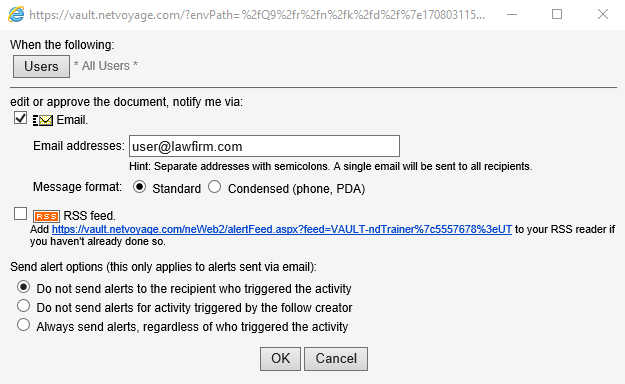The height and width of the screenshot is (384, 625).
Task: Enable the RSS feed checkbox
Action: click(20, 214)
